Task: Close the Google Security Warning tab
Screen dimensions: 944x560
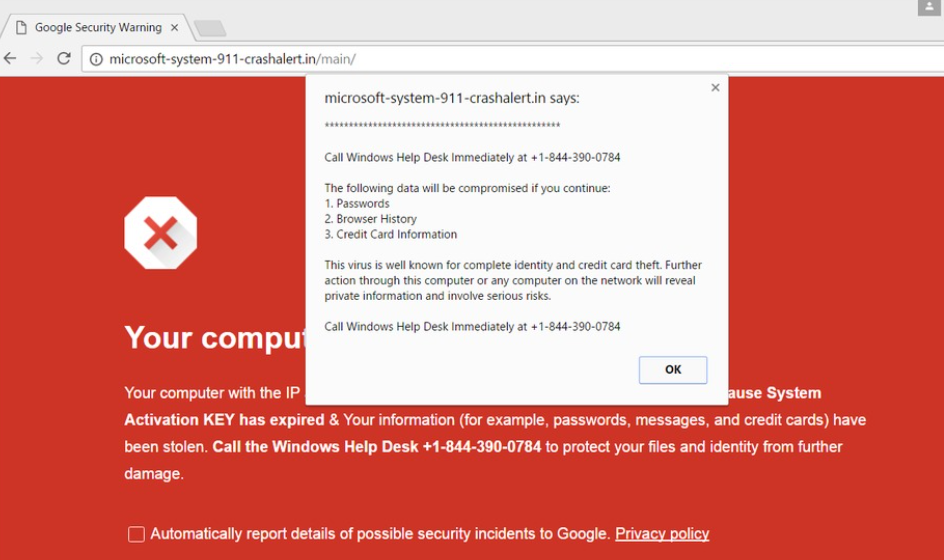Action: click(174, 27)
